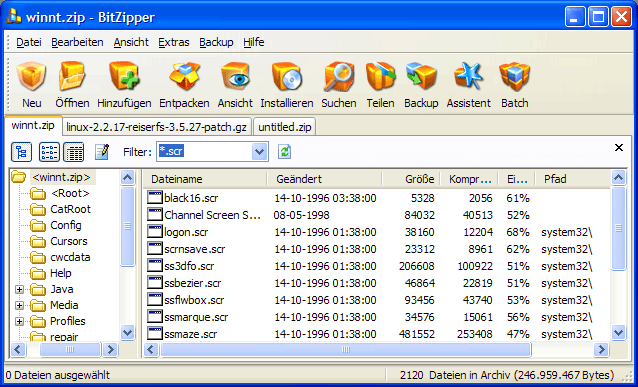Select file logon.scr
Screen dimensions: 638x387
pos(186,232)
